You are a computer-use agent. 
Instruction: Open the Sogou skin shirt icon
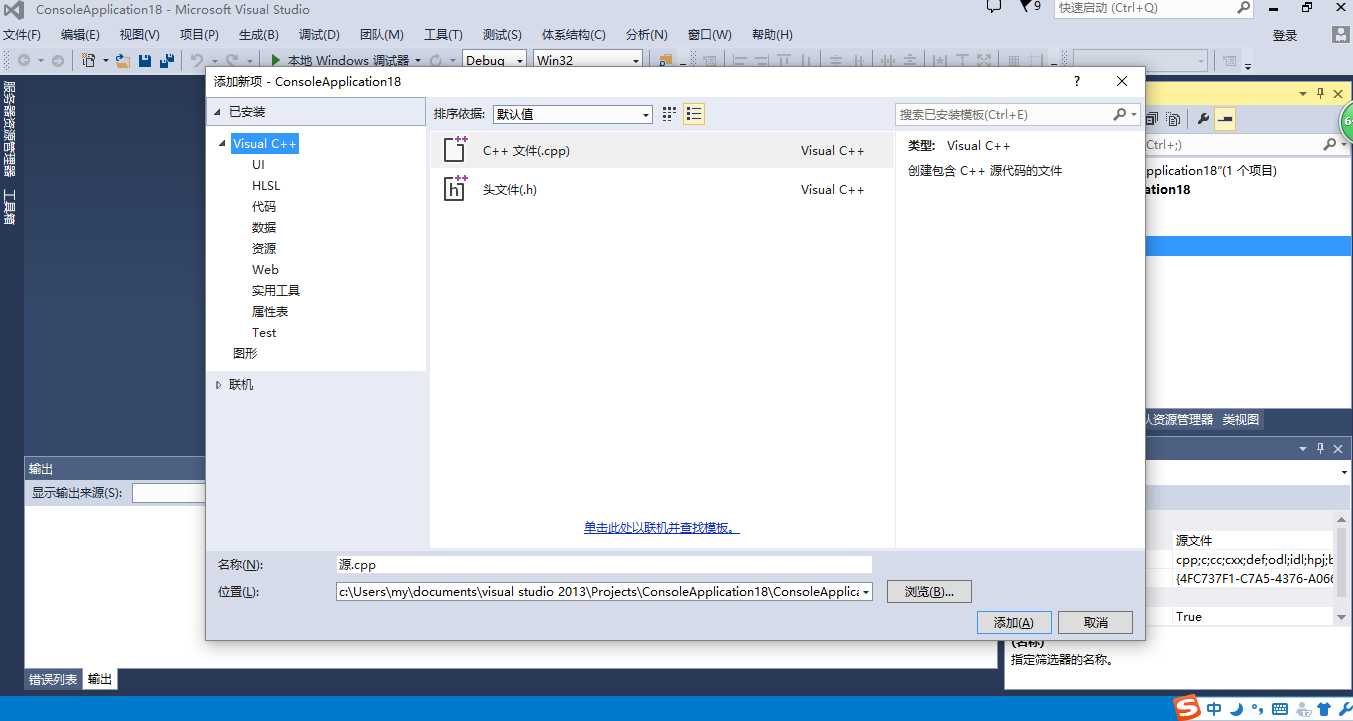(x=1323, y=709)
